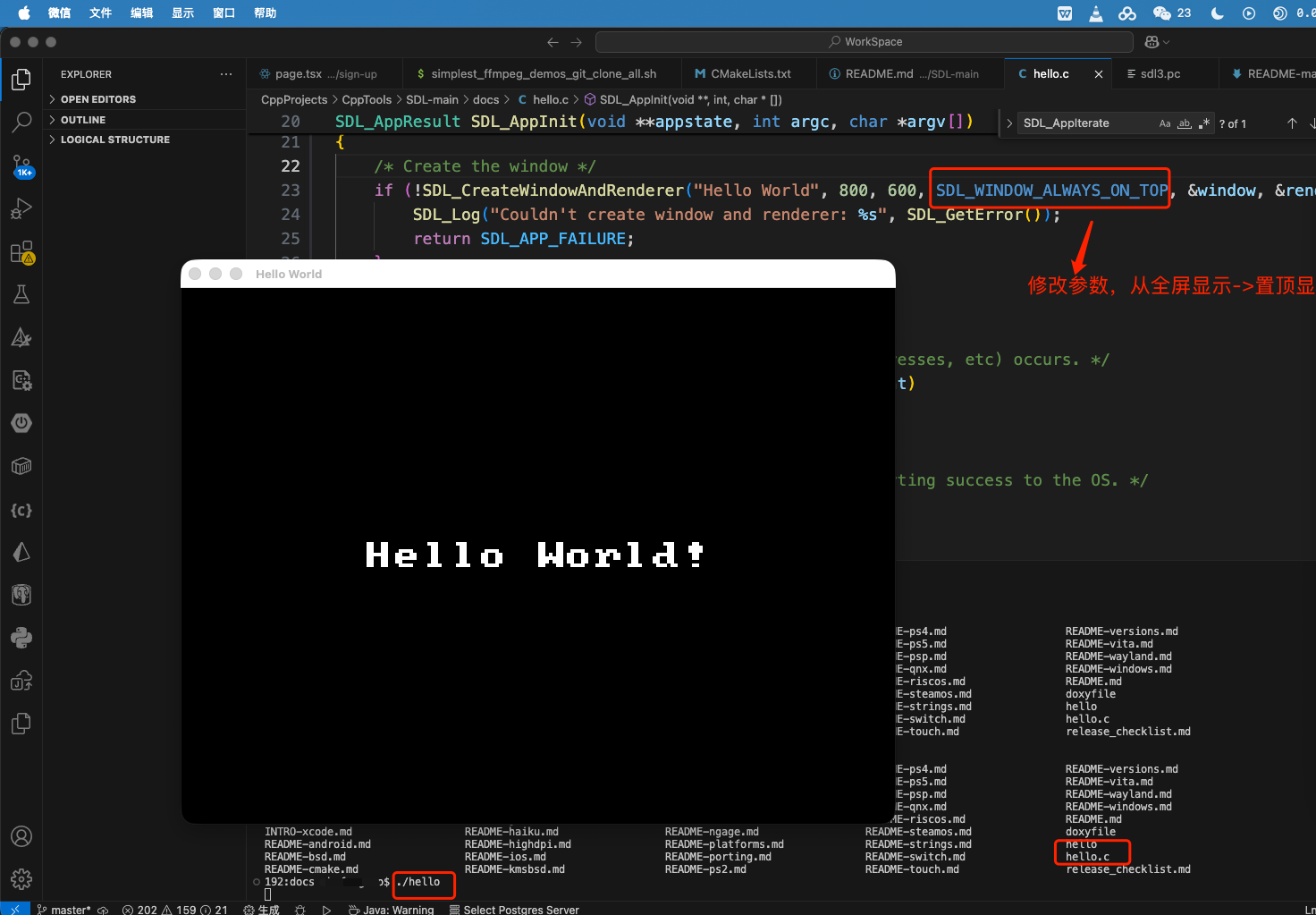The height and width of the screenshot is (915, 1316).
Task: Click the debug bug icon in status bar
Action: coord(299,910)
